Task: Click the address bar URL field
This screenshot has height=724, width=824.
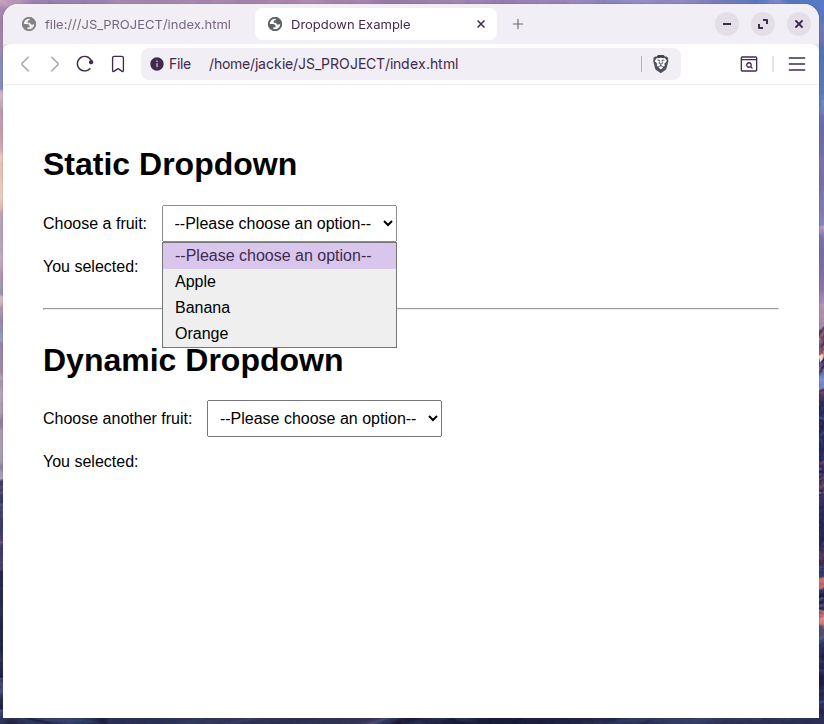Action: pos(400,64)
